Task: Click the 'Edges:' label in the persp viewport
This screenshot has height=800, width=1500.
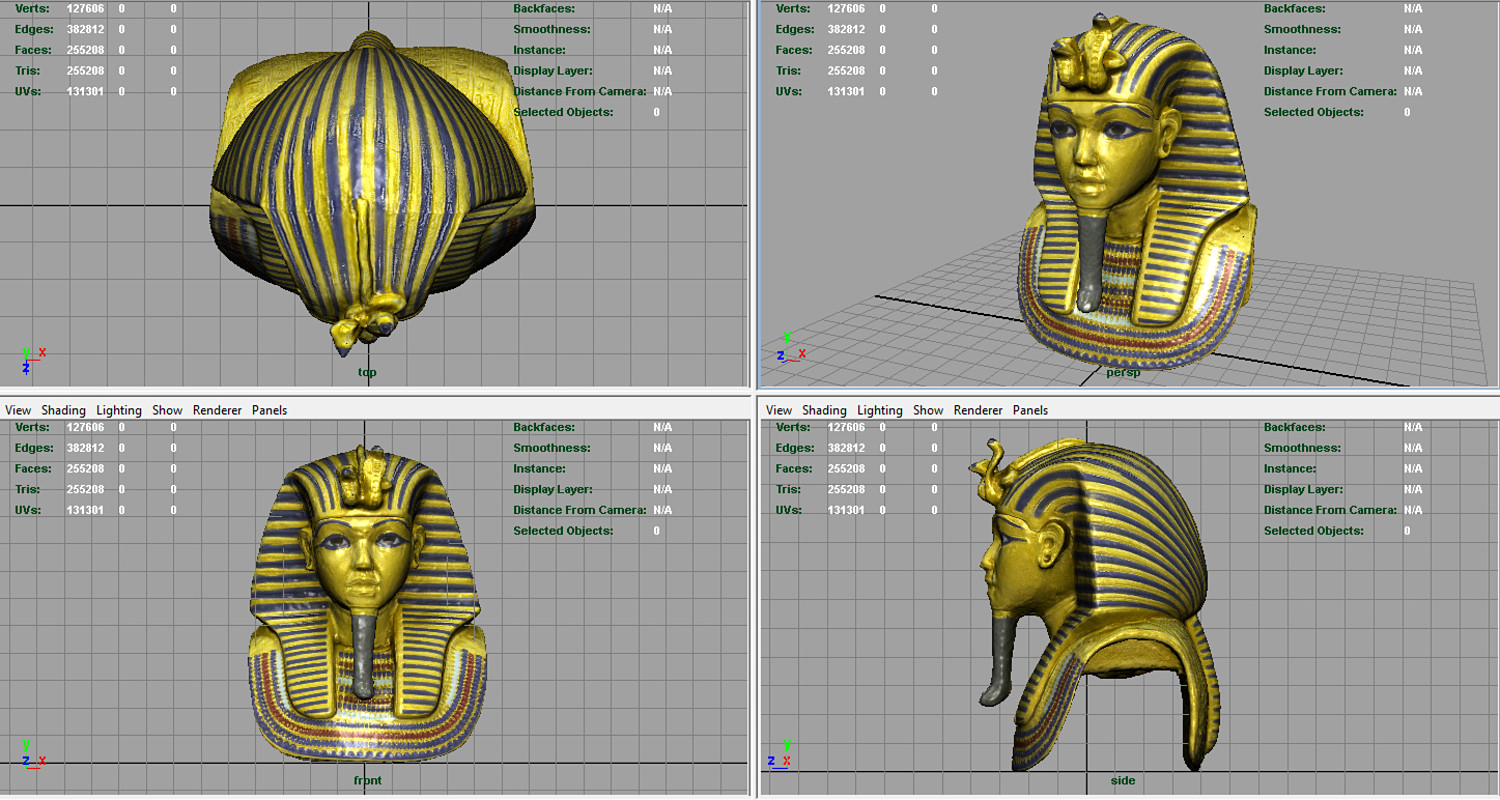Action: [x=795, y=29]
